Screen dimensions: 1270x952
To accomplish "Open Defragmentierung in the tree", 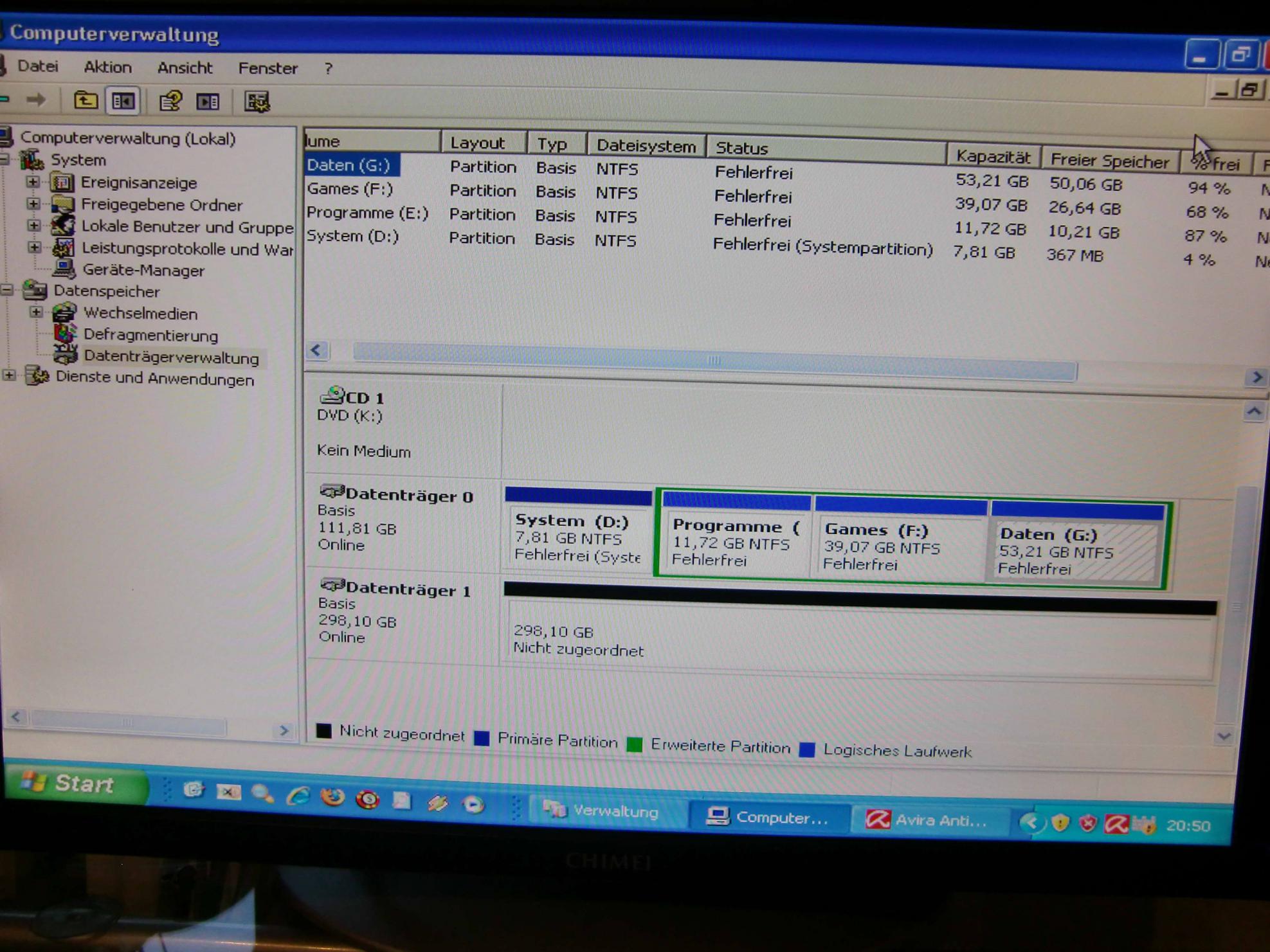I will pos(150,336).
